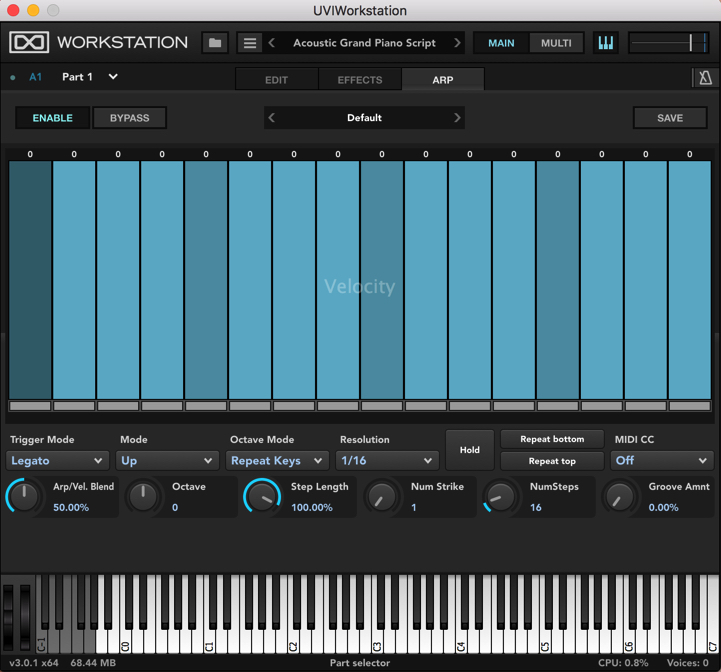Image resolution: width=721 pixels, height=672 pixels.
Task: Click the Step Length 100.00% value
Action: coord(311,507)
